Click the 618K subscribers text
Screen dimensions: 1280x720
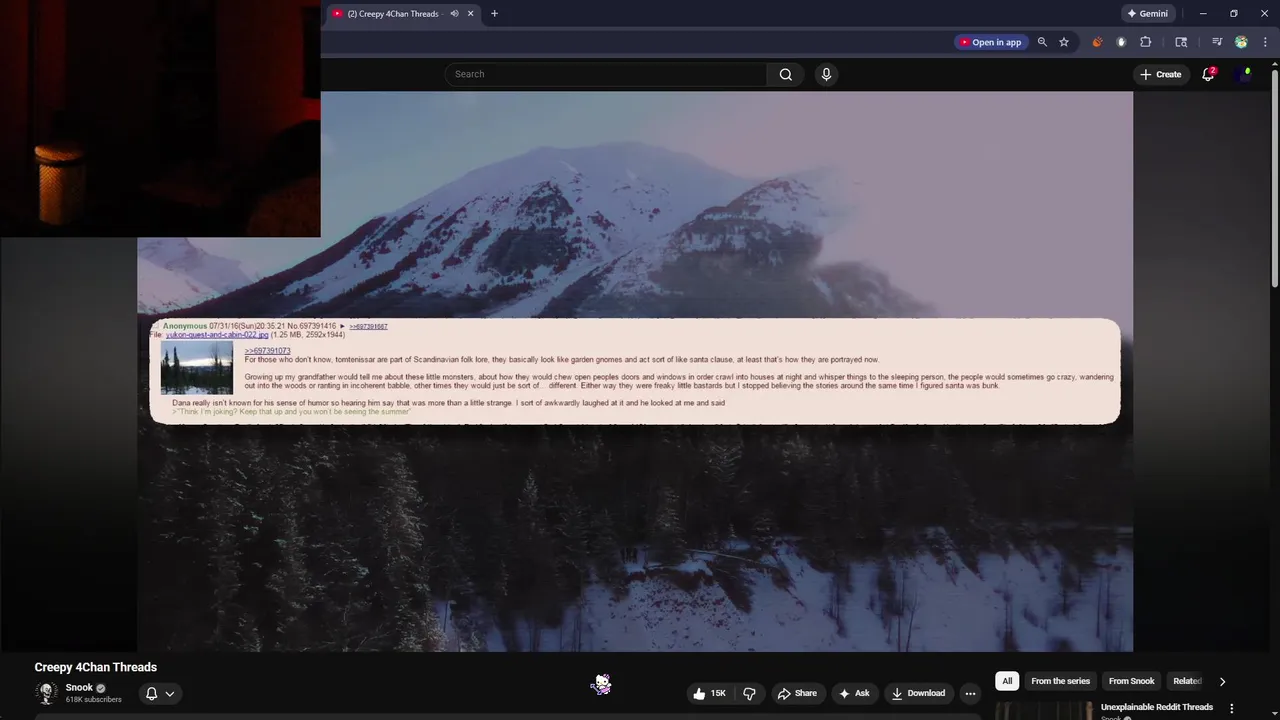pos(93,700)
